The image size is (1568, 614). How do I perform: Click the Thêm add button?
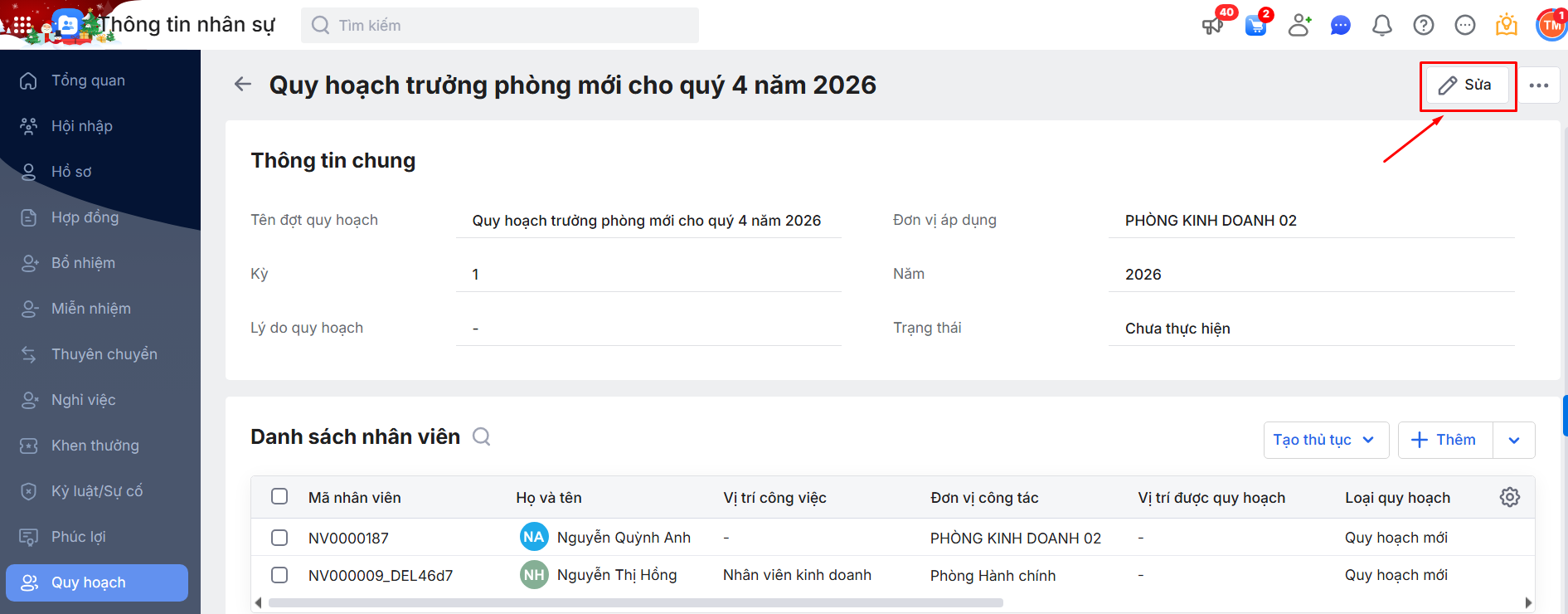click(1444, 440)
